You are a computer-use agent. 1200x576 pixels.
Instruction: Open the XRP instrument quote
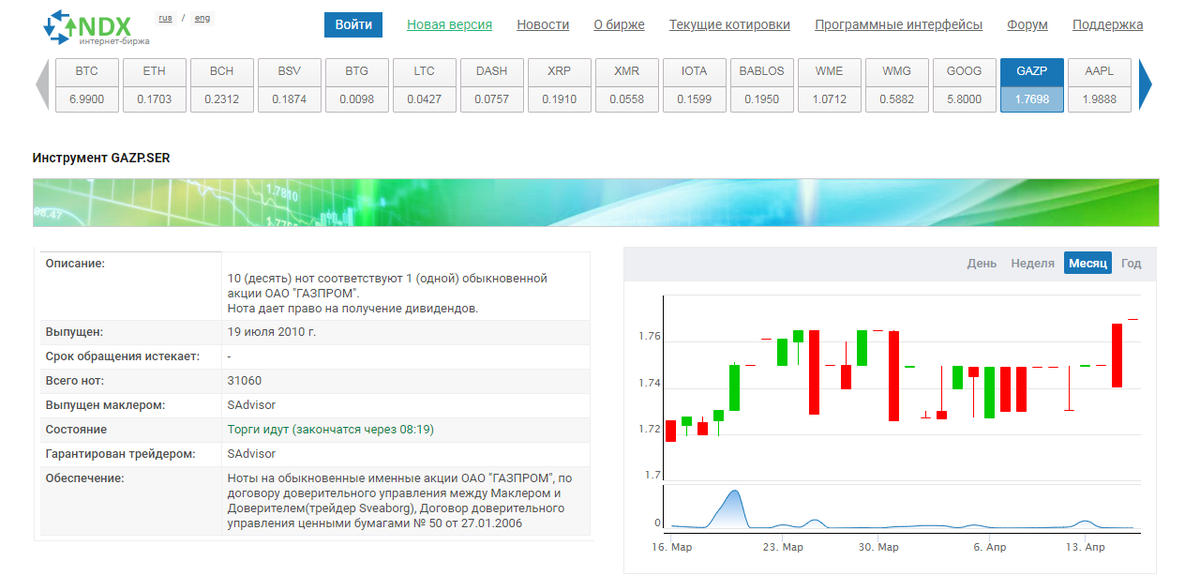pyautogui.click(x=559, y=85)
